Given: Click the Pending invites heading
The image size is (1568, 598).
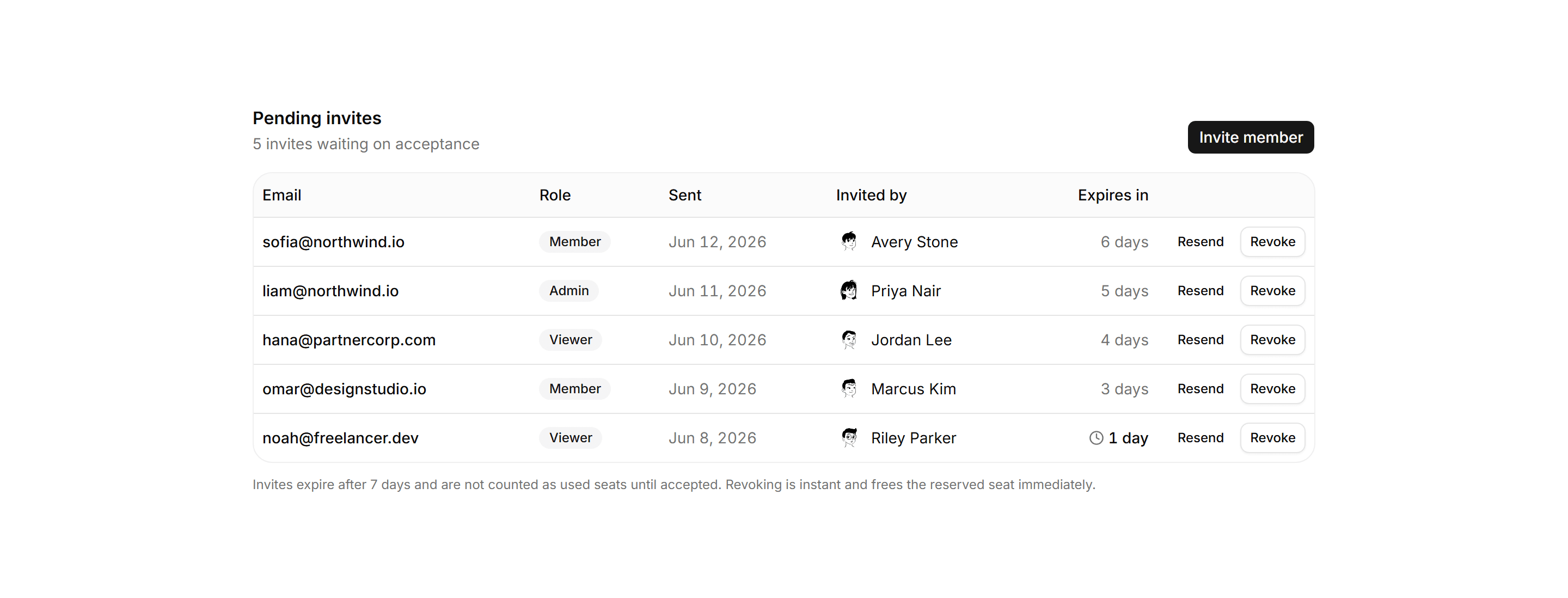Looking at the screenshot, I should (x=316, y=118).
